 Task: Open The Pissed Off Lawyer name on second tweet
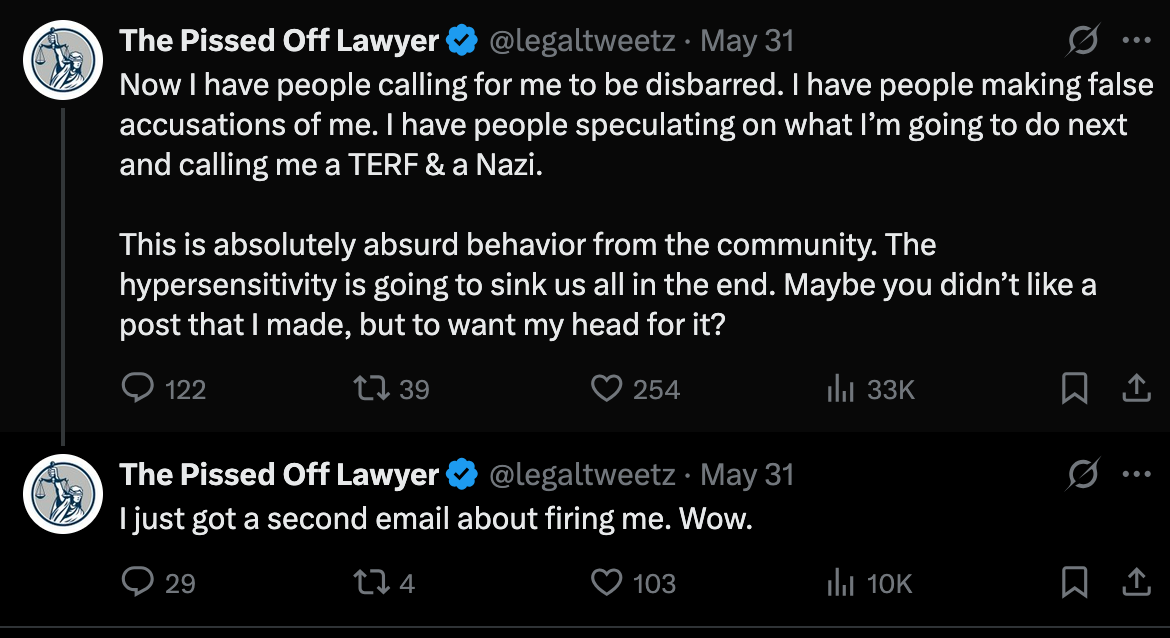(279, 475)
